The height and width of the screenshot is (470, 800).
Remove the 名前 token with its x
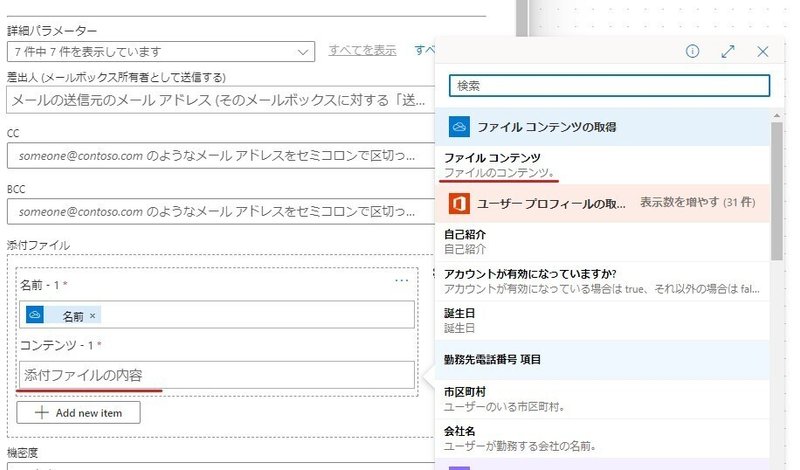[x=92, y=316]
